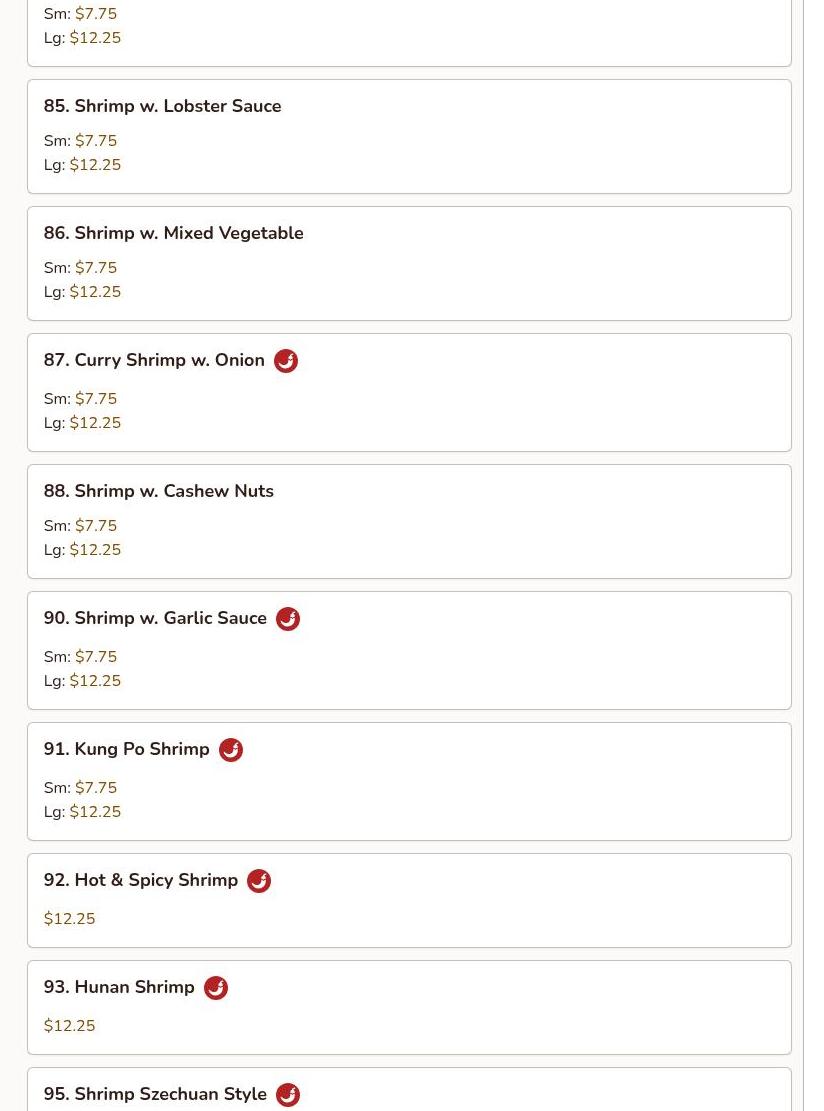Click small $7.75 price for Cashew Nuts shrimp
Viewport: 824px width, 1111px height.
coord(96,526)
